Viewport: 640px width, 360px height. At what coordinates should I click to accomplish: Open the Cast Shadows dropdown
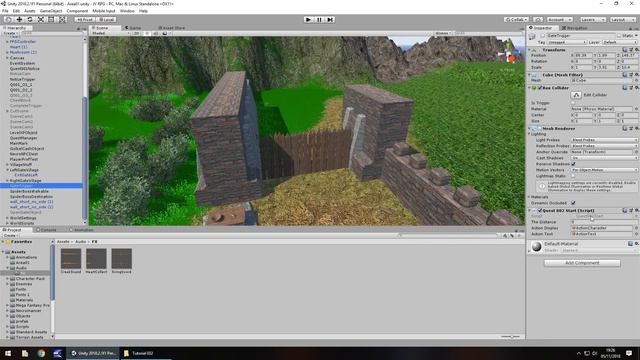coord(604,158)
